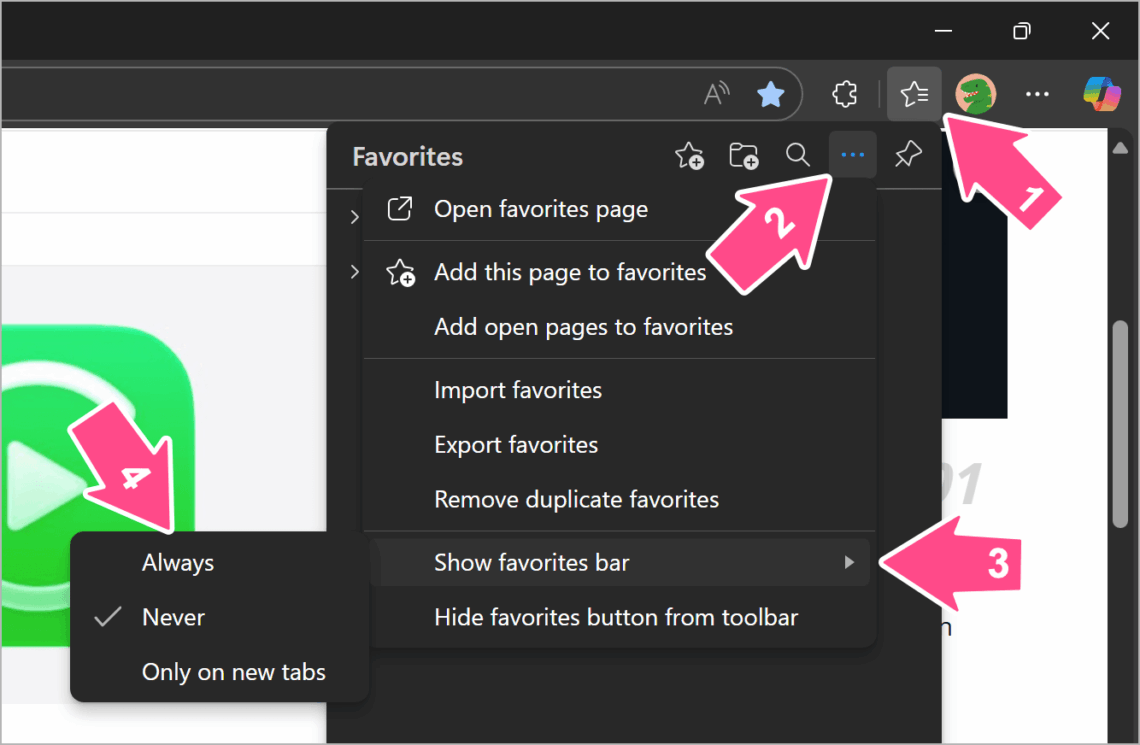The image size is (1140, 745).
Task: Select Always for showing favorites bar
Action: pos(177,562)
